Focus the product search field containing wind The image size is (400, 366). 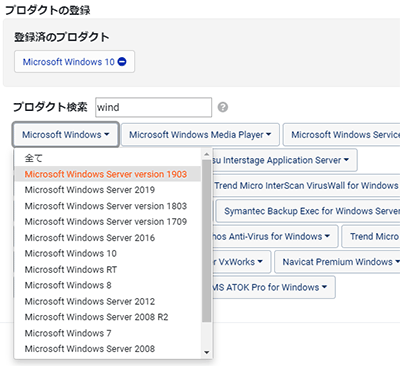153,107
